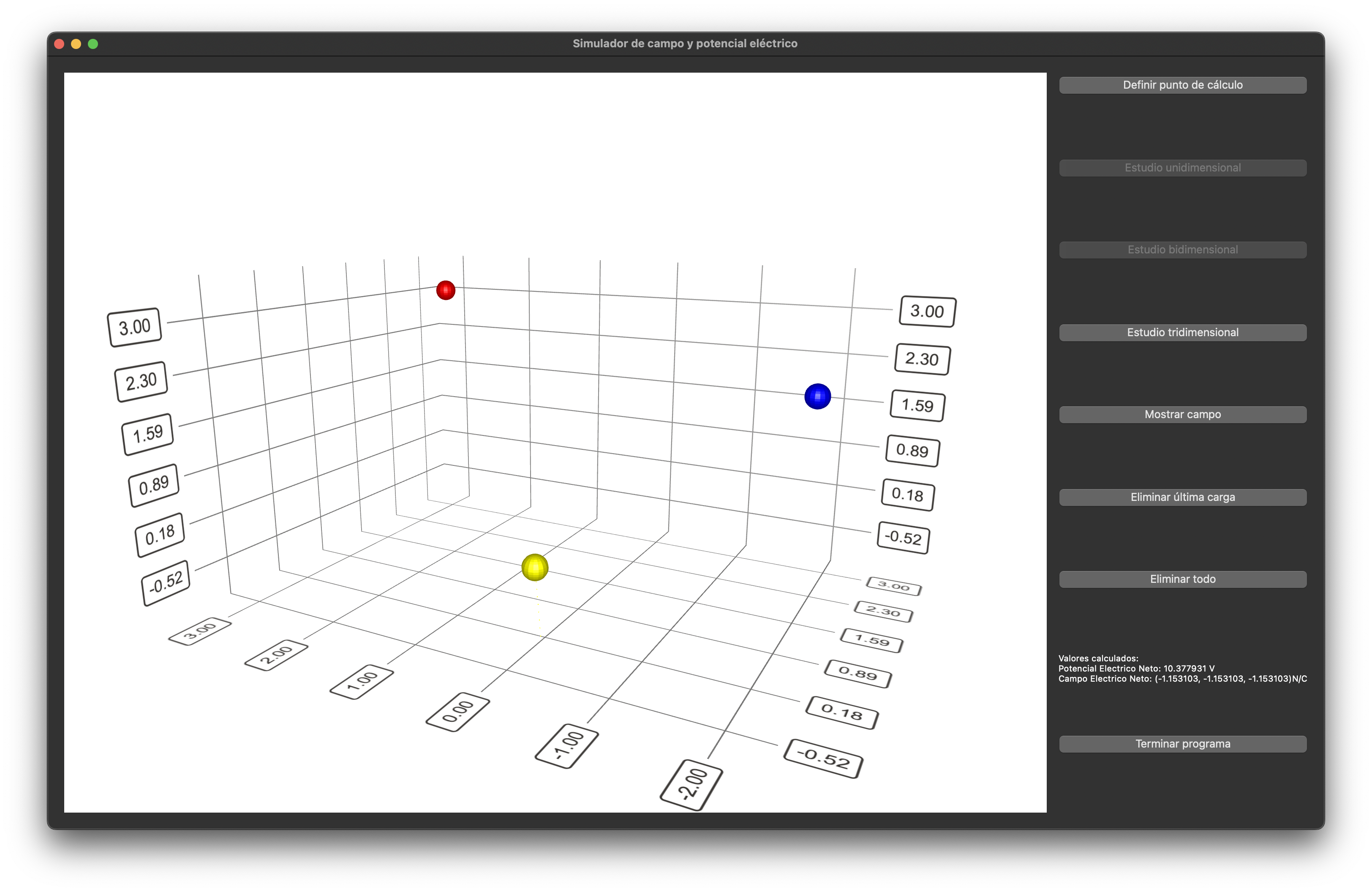Click Terminar programa button
Image resolution: width=1372 pixels, height=892 pixels.
click(x=1182, y=744)
